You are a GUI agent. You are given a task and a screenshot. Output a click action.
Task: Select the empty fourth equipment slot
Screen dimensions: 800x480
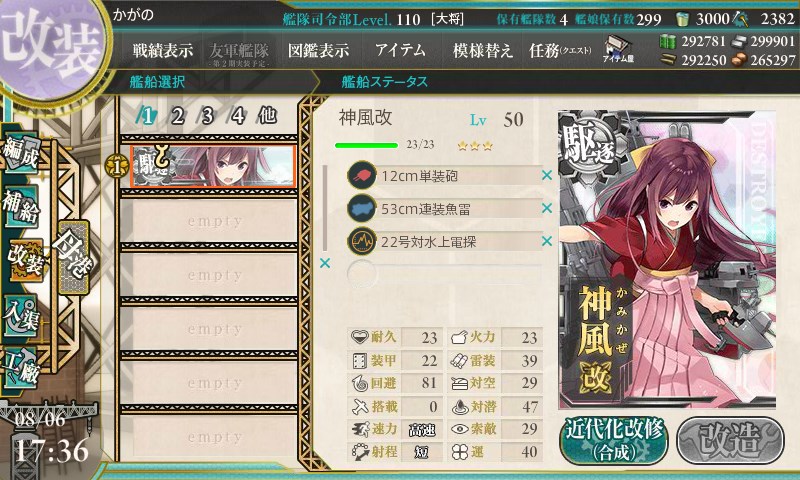[x=444, y=274]
